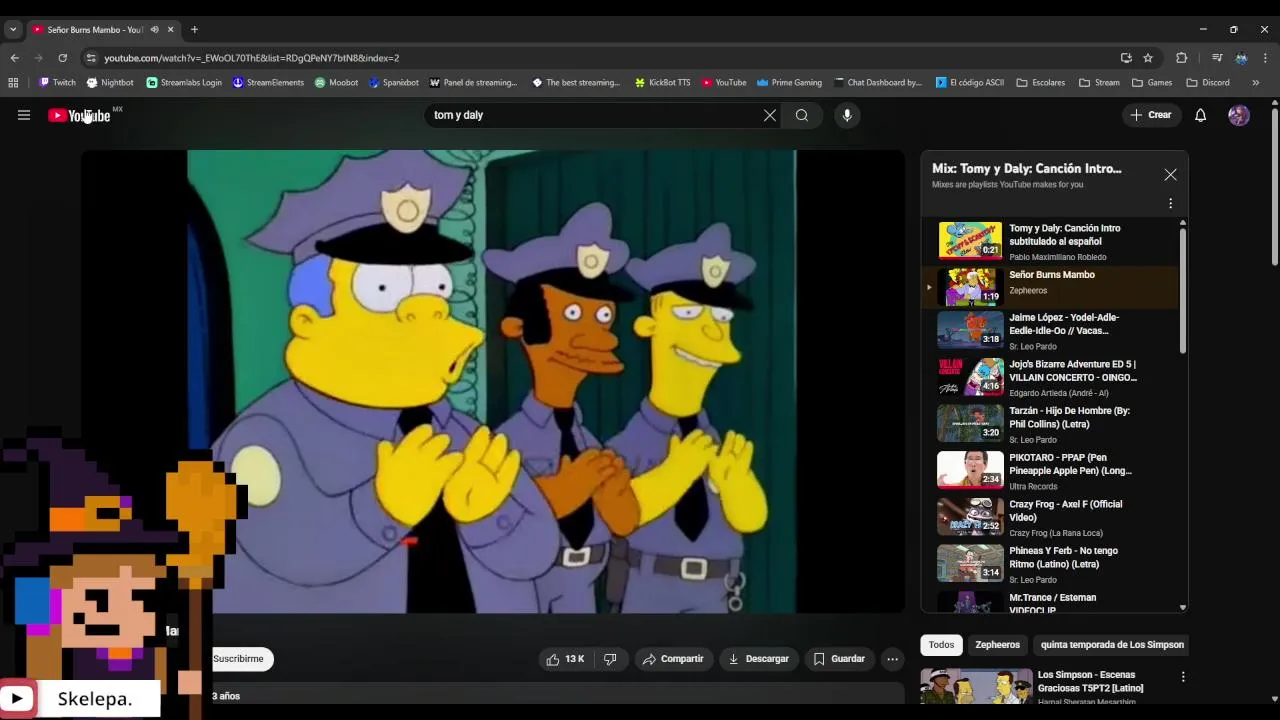Screen dimensions: 1280x720
Task: Open the browser three-dot menu
Action: click(x=1265, y=58)
